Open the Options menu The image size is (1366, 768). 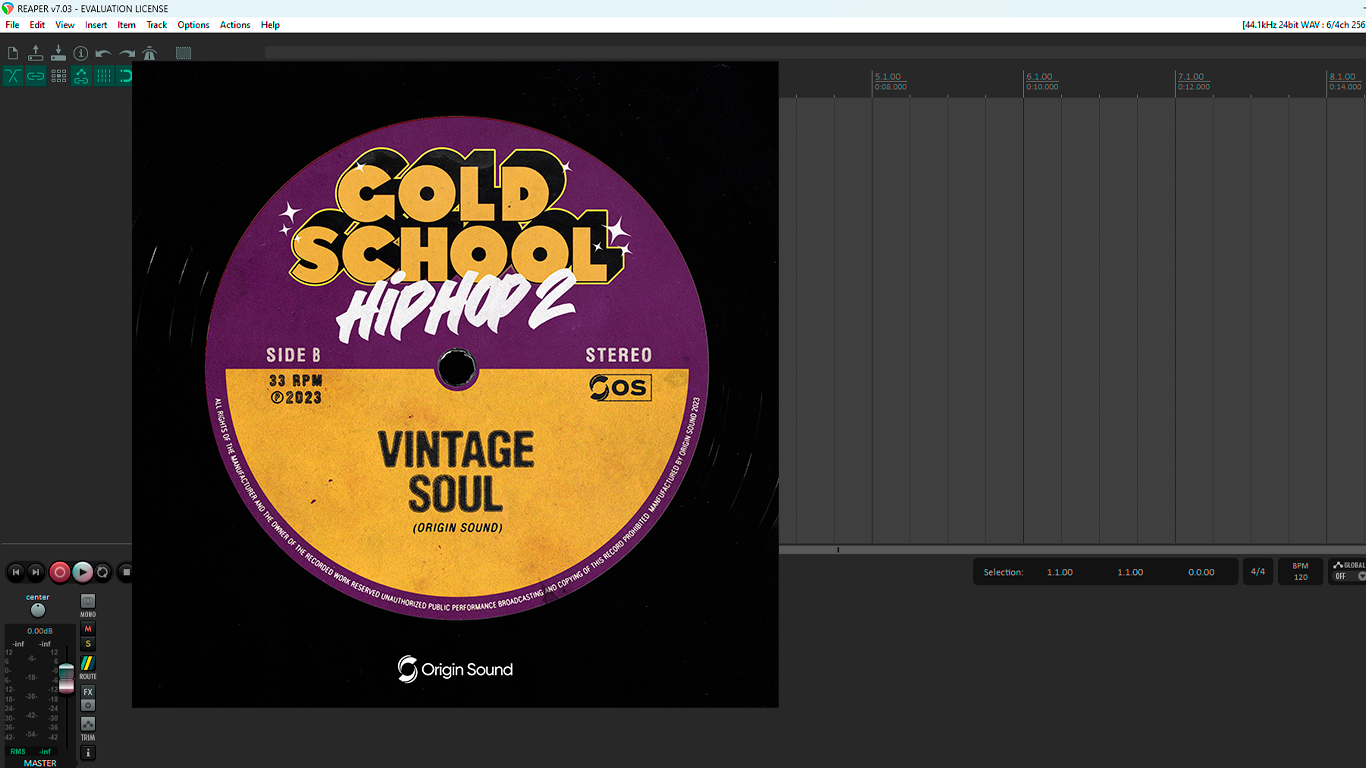point(194,25)
